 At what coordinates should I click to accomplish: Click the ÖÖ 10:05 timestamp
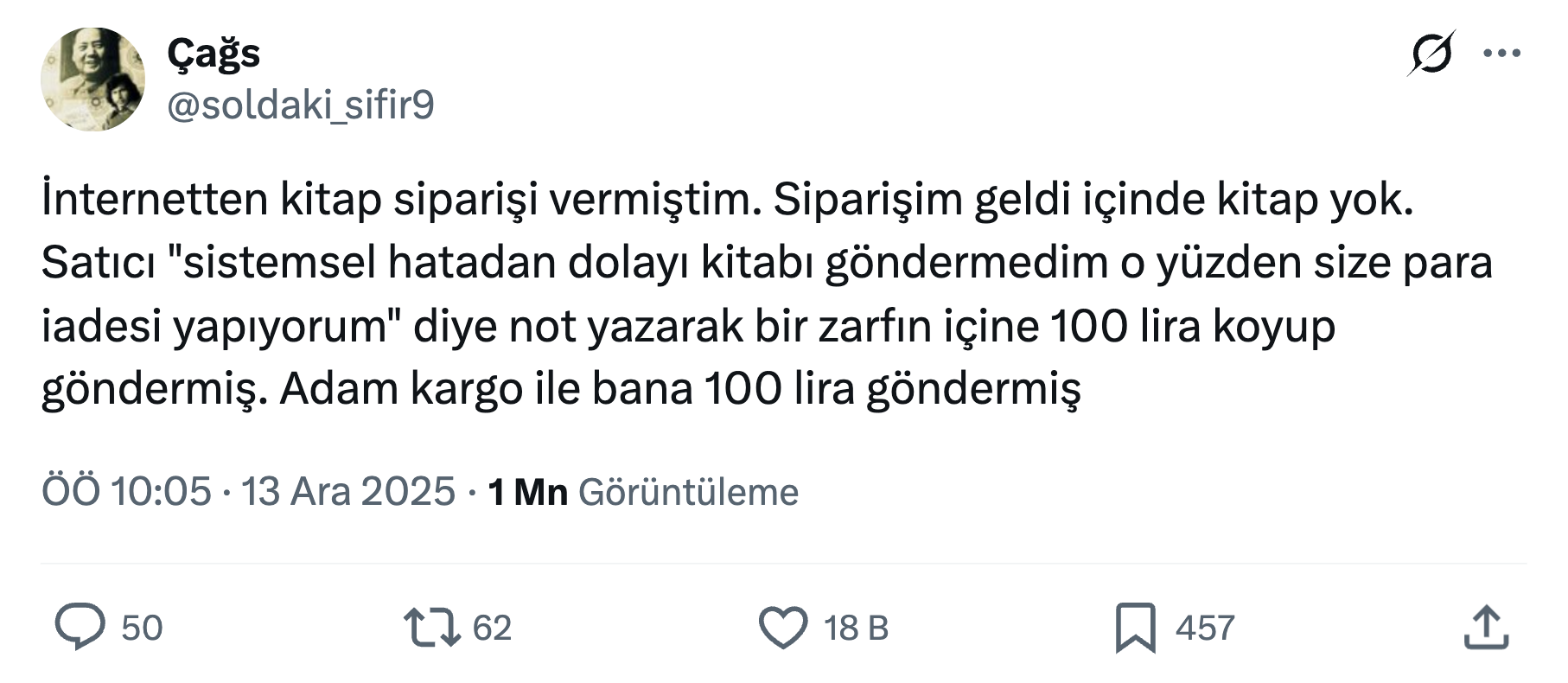[126, 492]
